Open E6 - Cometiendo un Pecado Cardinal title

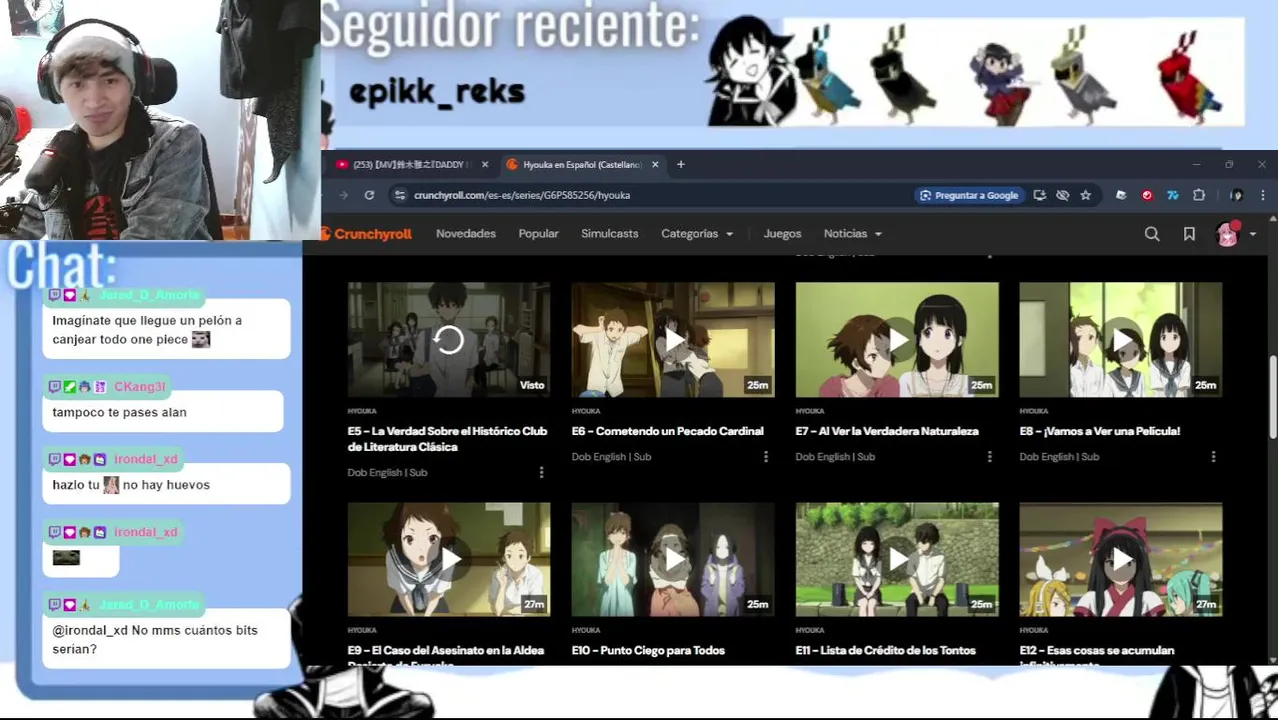[668, 431]
